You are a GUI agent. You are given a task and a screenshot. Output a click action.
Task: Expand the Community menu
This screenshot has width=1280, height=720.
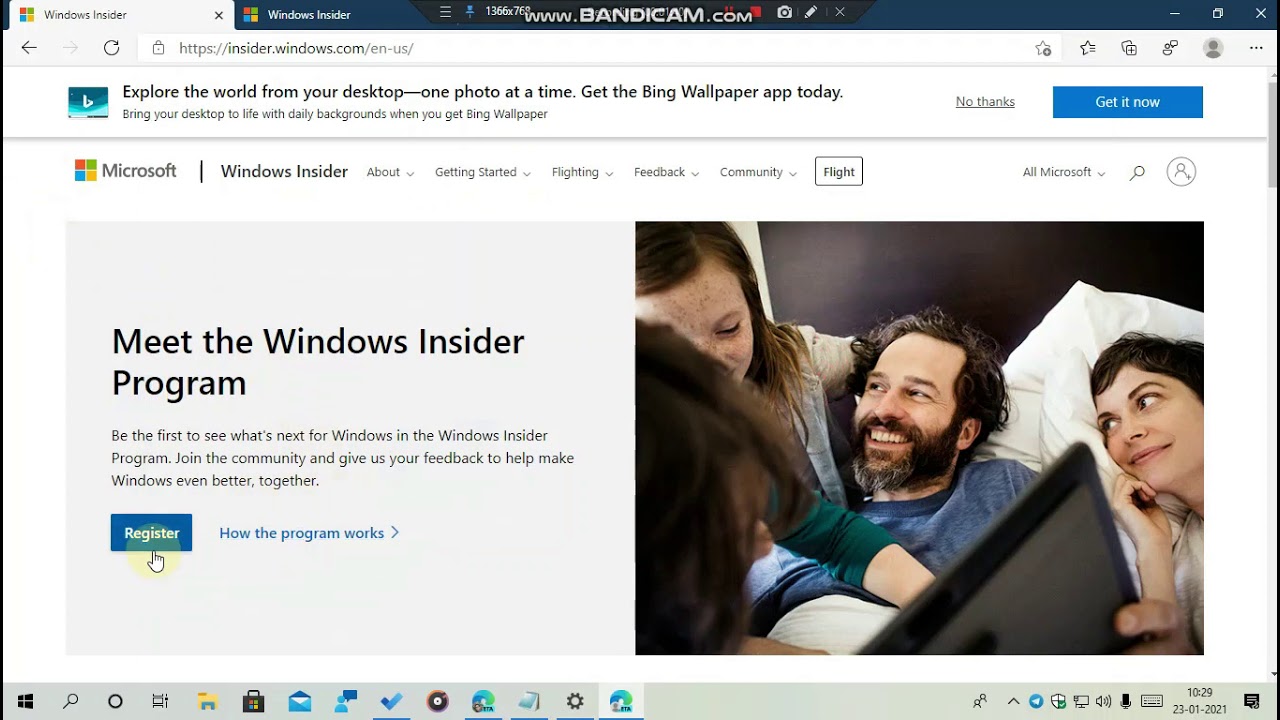point(758,172)
